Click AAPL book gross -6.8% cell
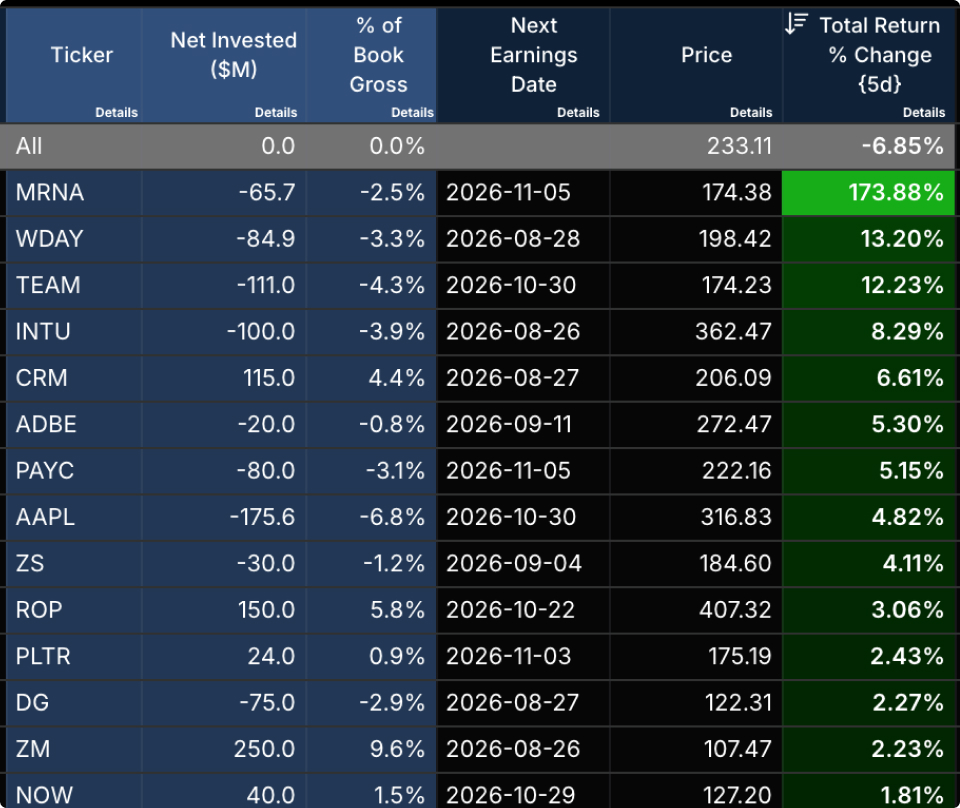The height and width of the screenshot is (808, 960). pos(371,517)
